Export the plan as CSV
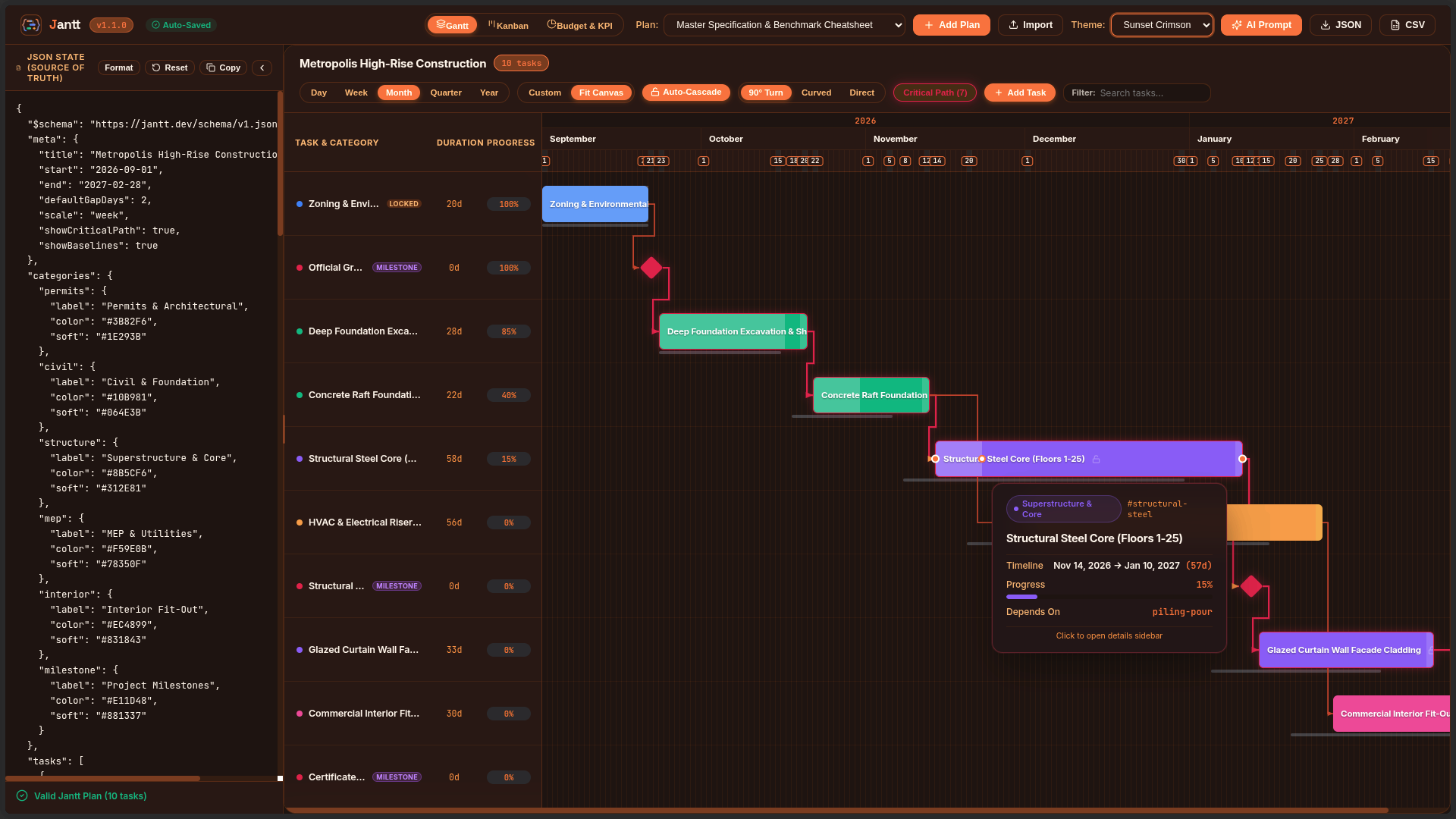Viewport: 1456px width, 819px height. (1407, 25)
